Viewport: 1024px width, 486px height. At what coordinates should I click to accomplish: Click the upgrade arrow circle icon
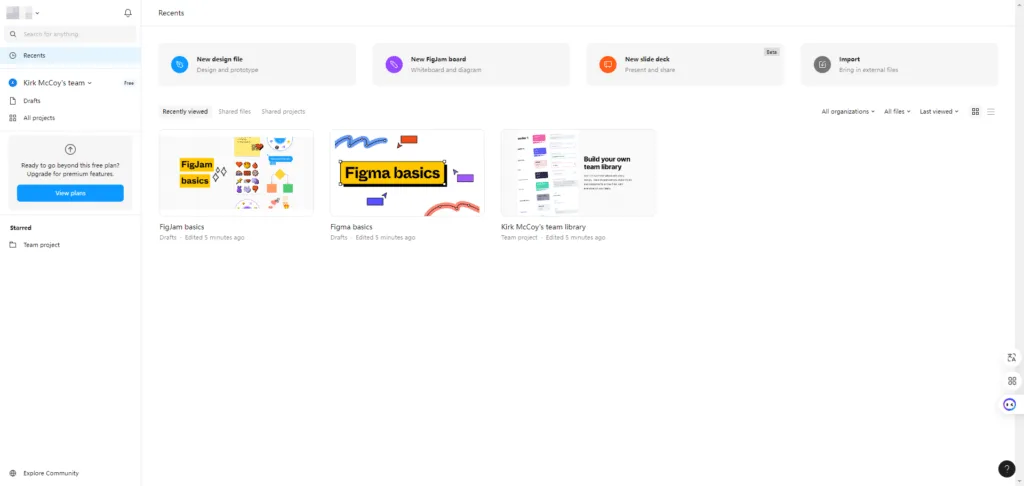[x=70, y=149]
